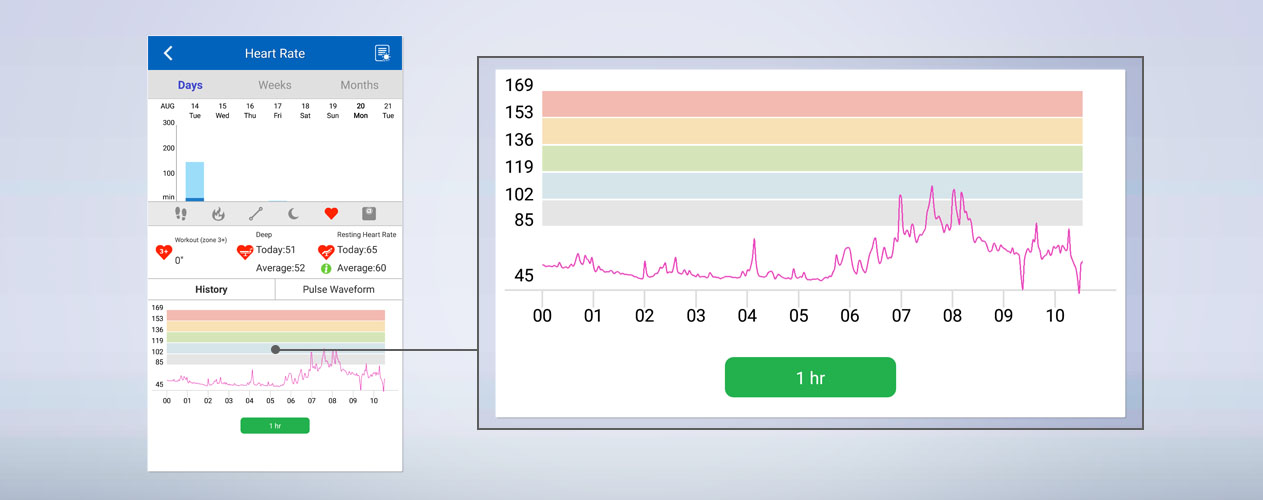Select Mon 20 date in day header
This screenshot has height=500, width=1263.
(360, 110)
